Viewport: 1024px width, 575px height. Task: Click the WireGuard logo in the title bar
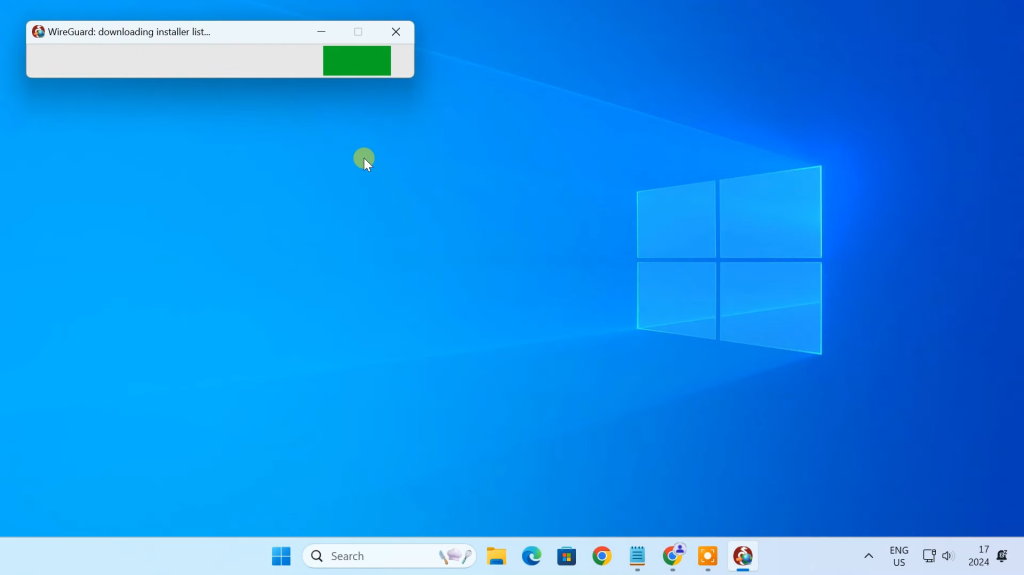(x=38, y=32)
